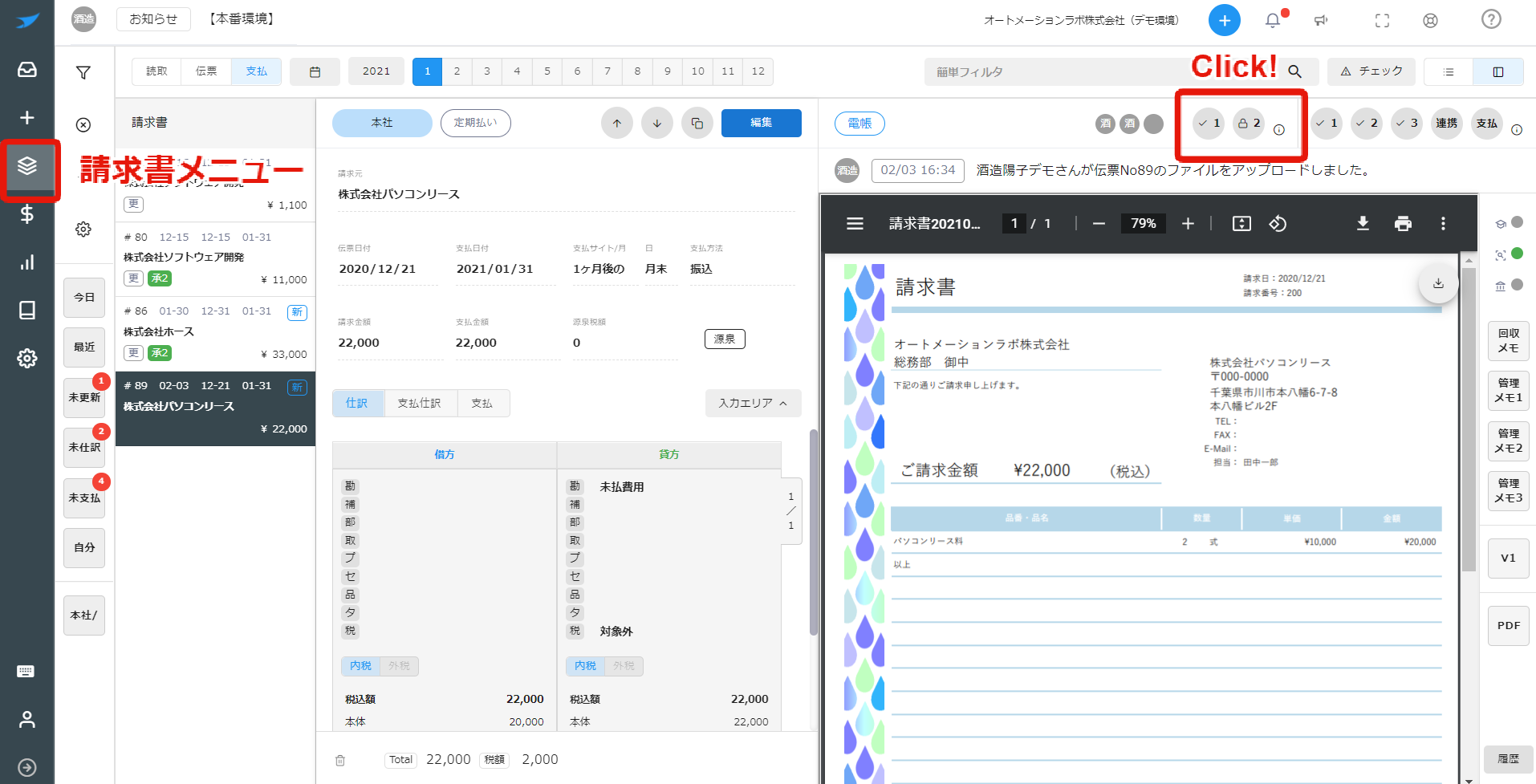Select 外税 under the 貸方 column
The image size is (1536, 784).
[624, 666]
